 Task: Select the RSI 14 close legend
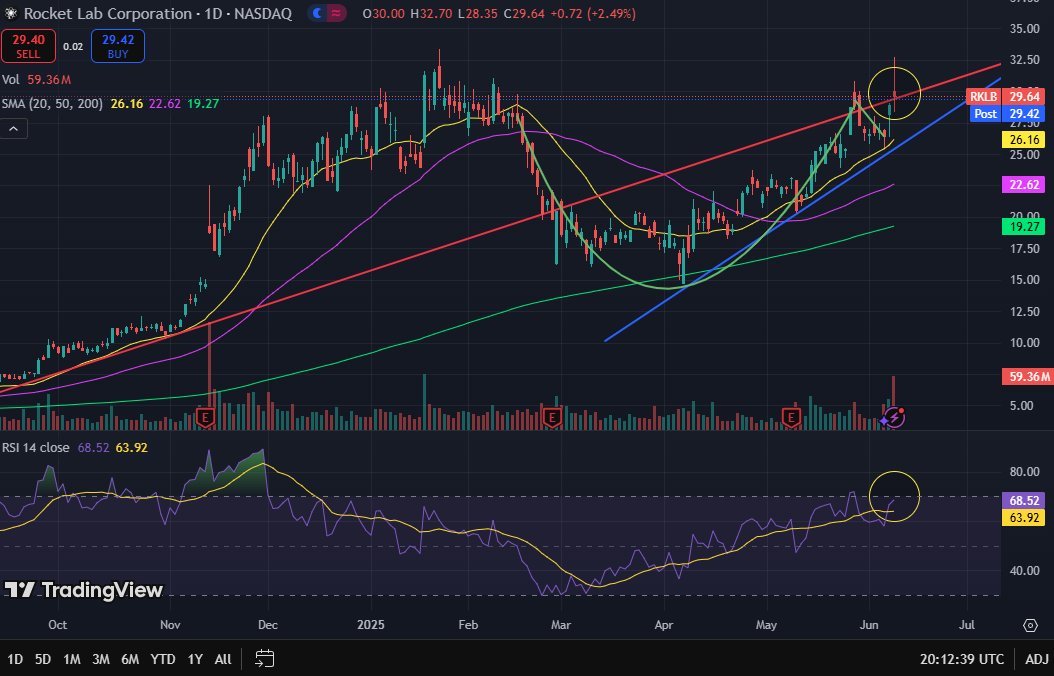click(36, 448)
